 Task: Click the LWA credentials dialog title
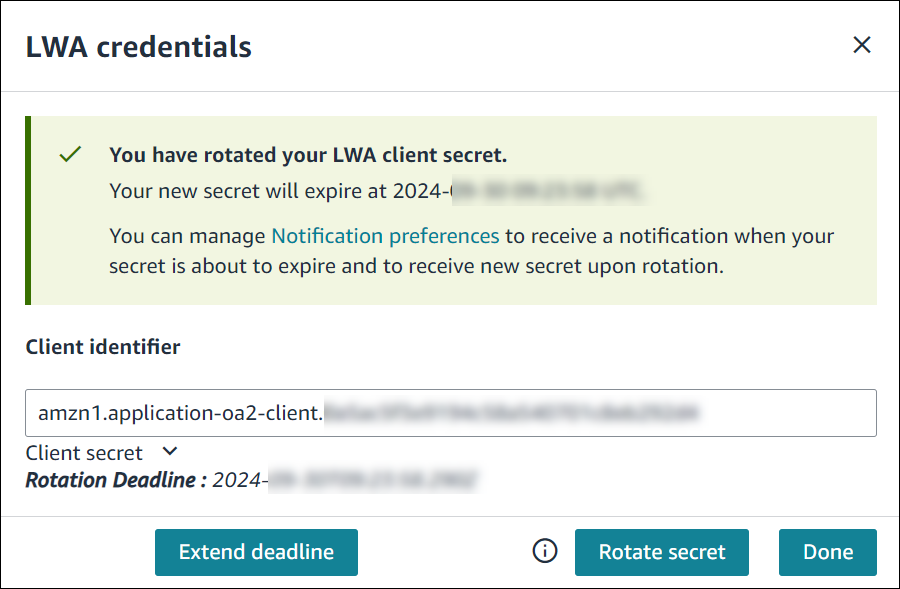coord(139,47)
